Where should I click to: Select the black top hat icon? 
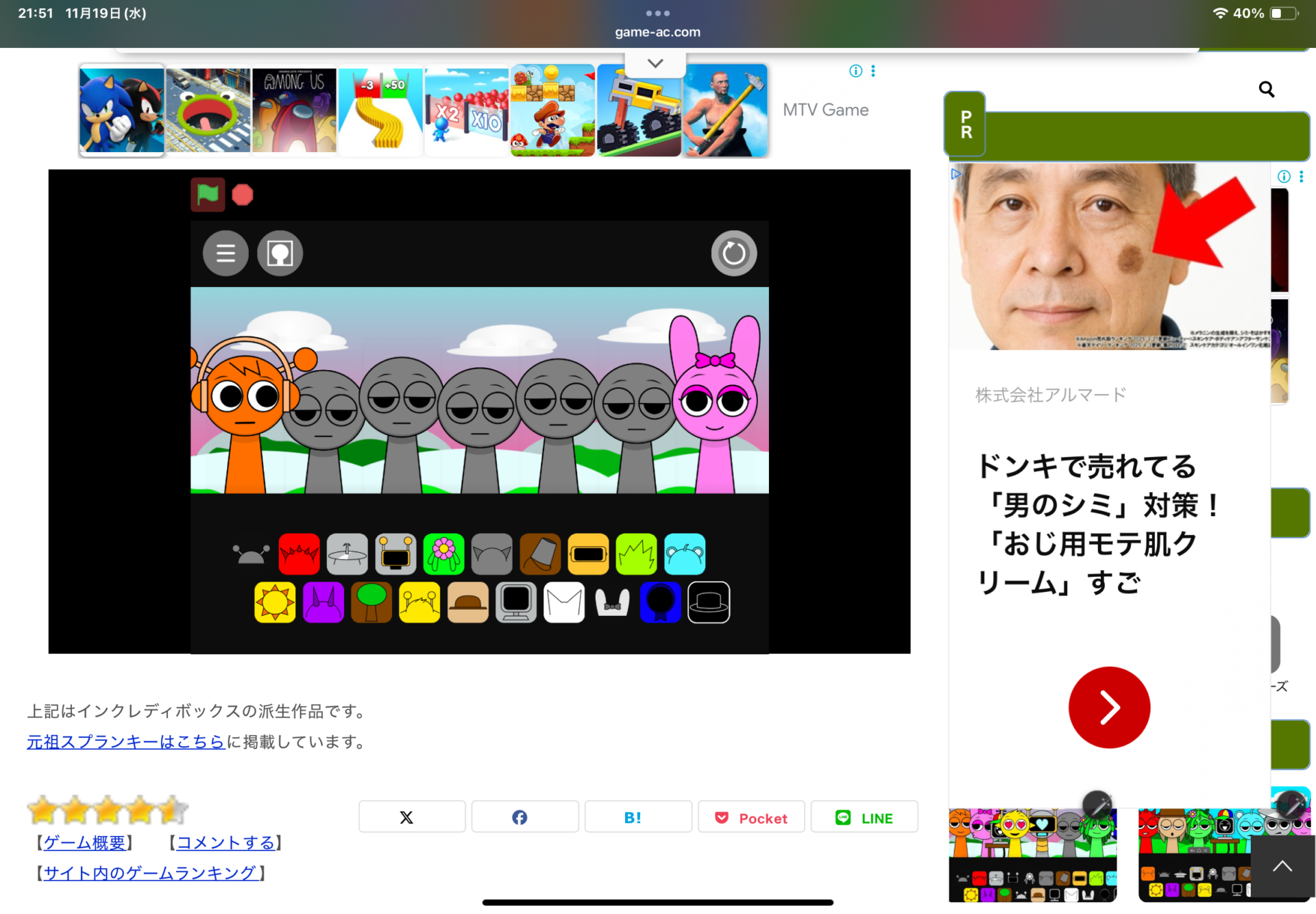coord(708,602)
